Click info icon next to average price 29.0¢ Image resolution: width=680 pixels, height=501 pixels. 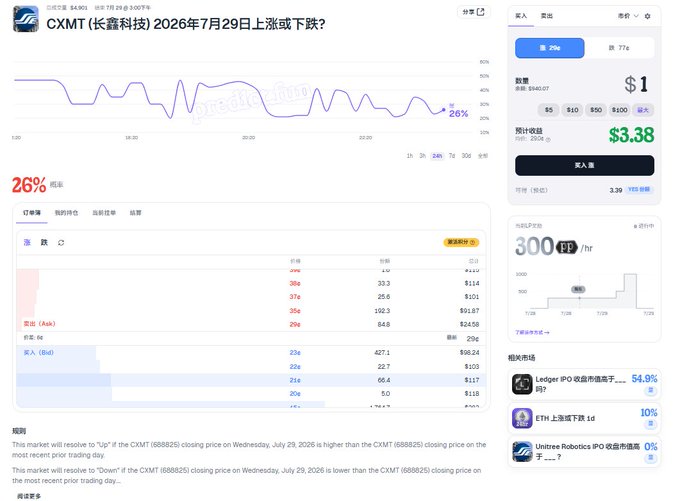pyautogui.click(x=548, y=140)
